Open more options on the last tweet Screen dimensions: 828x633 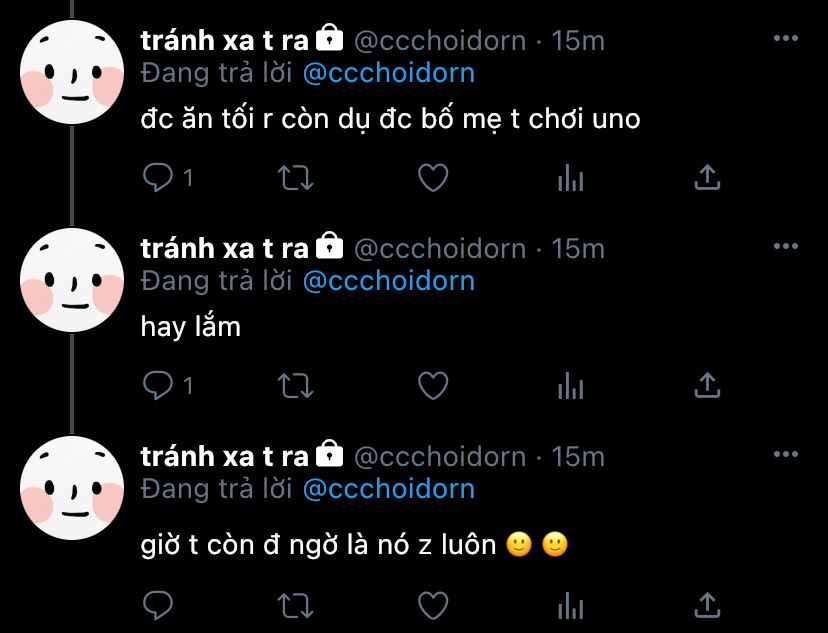click(785, 454)
